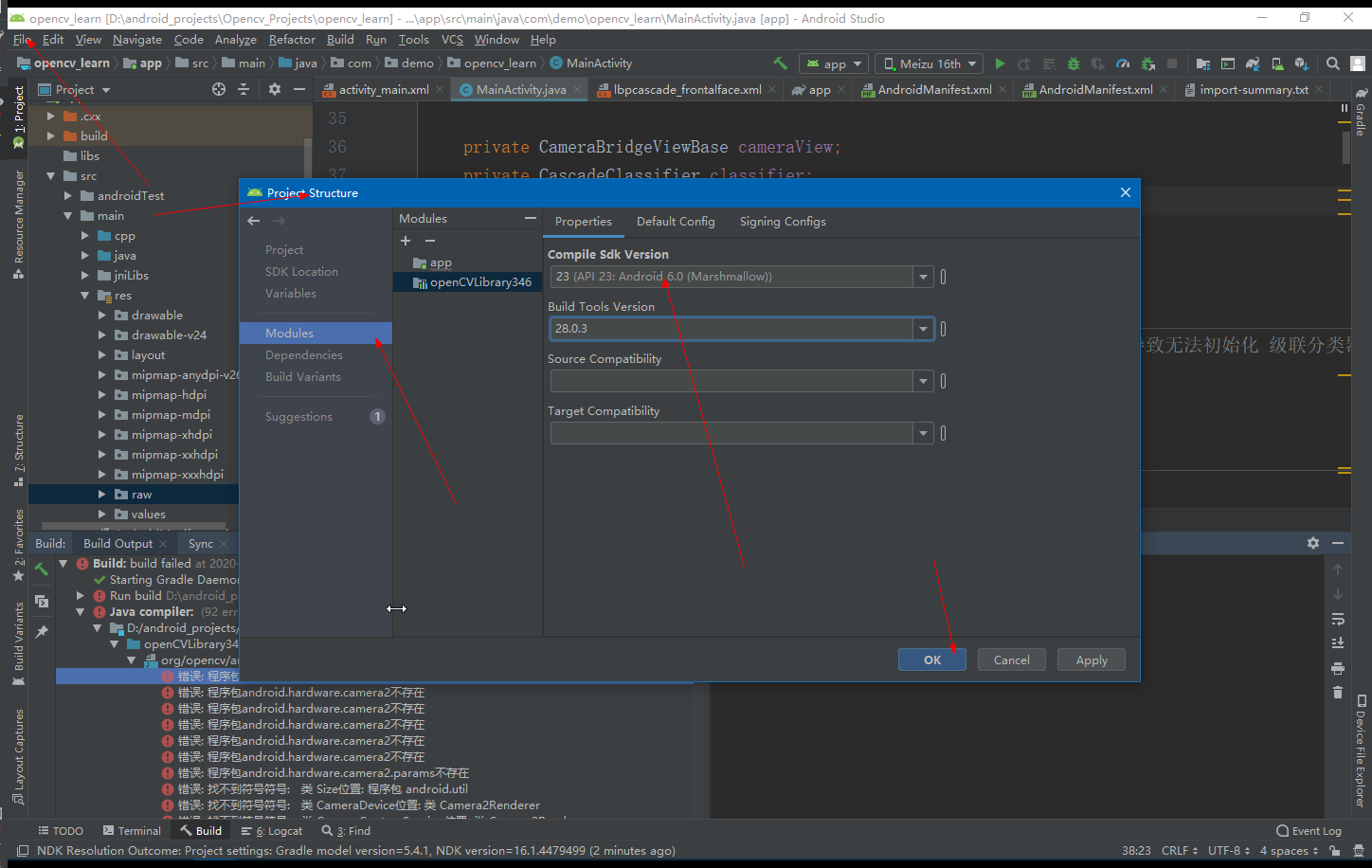Click Attach debugger to Android process

pyautogui.click(x=1147, y=63)
